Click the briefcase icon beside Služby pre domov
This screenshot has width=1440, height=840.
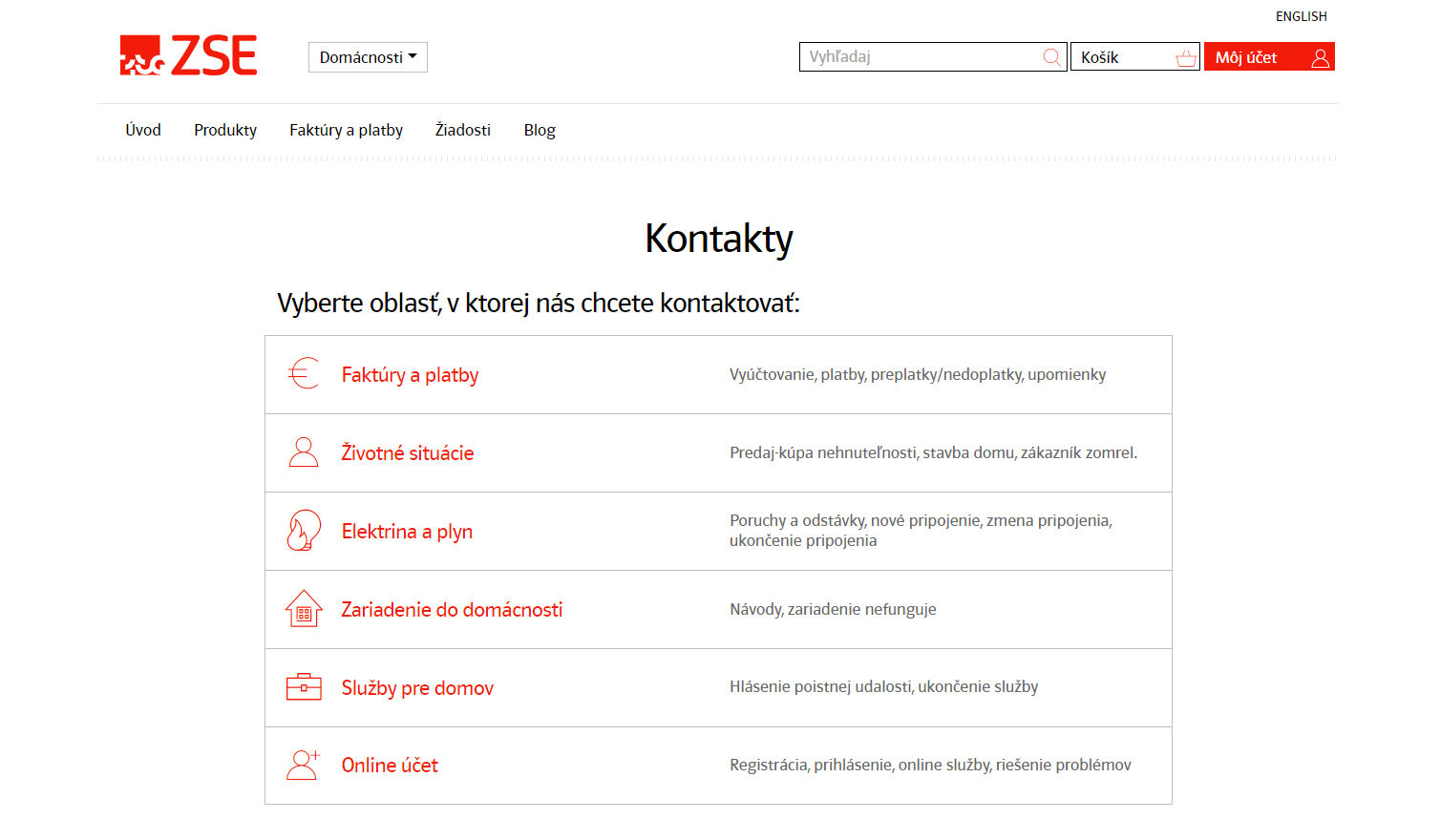tap(304, 687)
